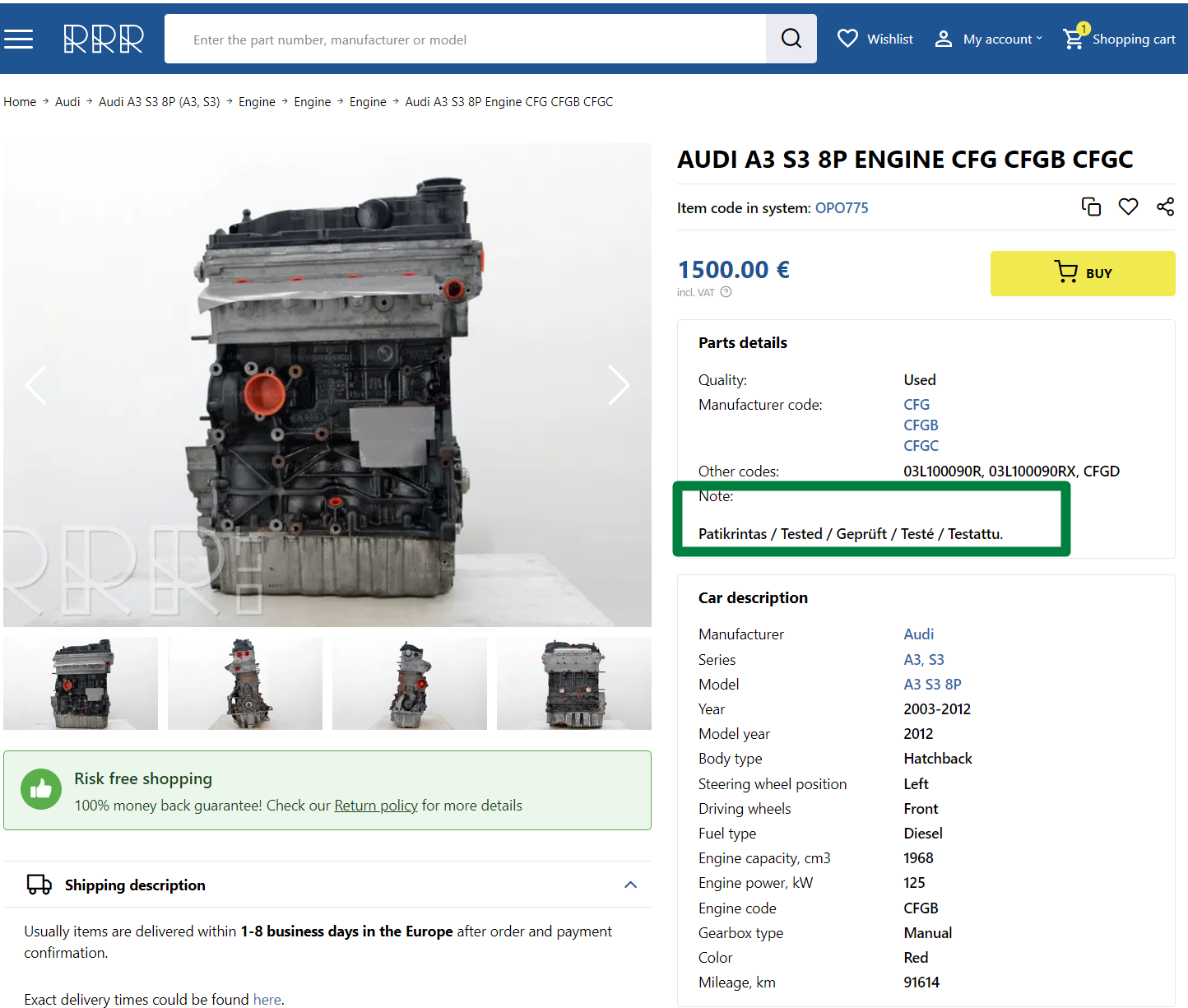Open the hamburger menu

(18, 39)
